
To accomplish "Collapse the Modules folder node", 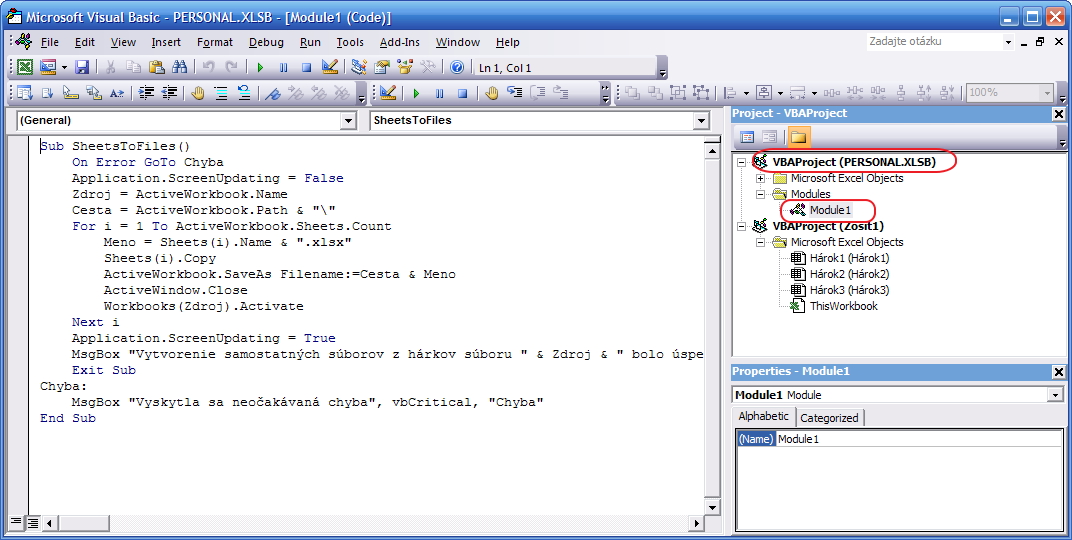I will [760, 194].
